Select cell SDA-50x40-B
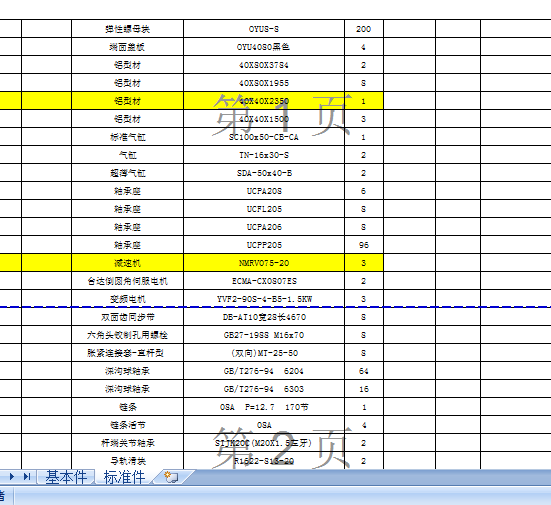 click(x=264, y=173)
